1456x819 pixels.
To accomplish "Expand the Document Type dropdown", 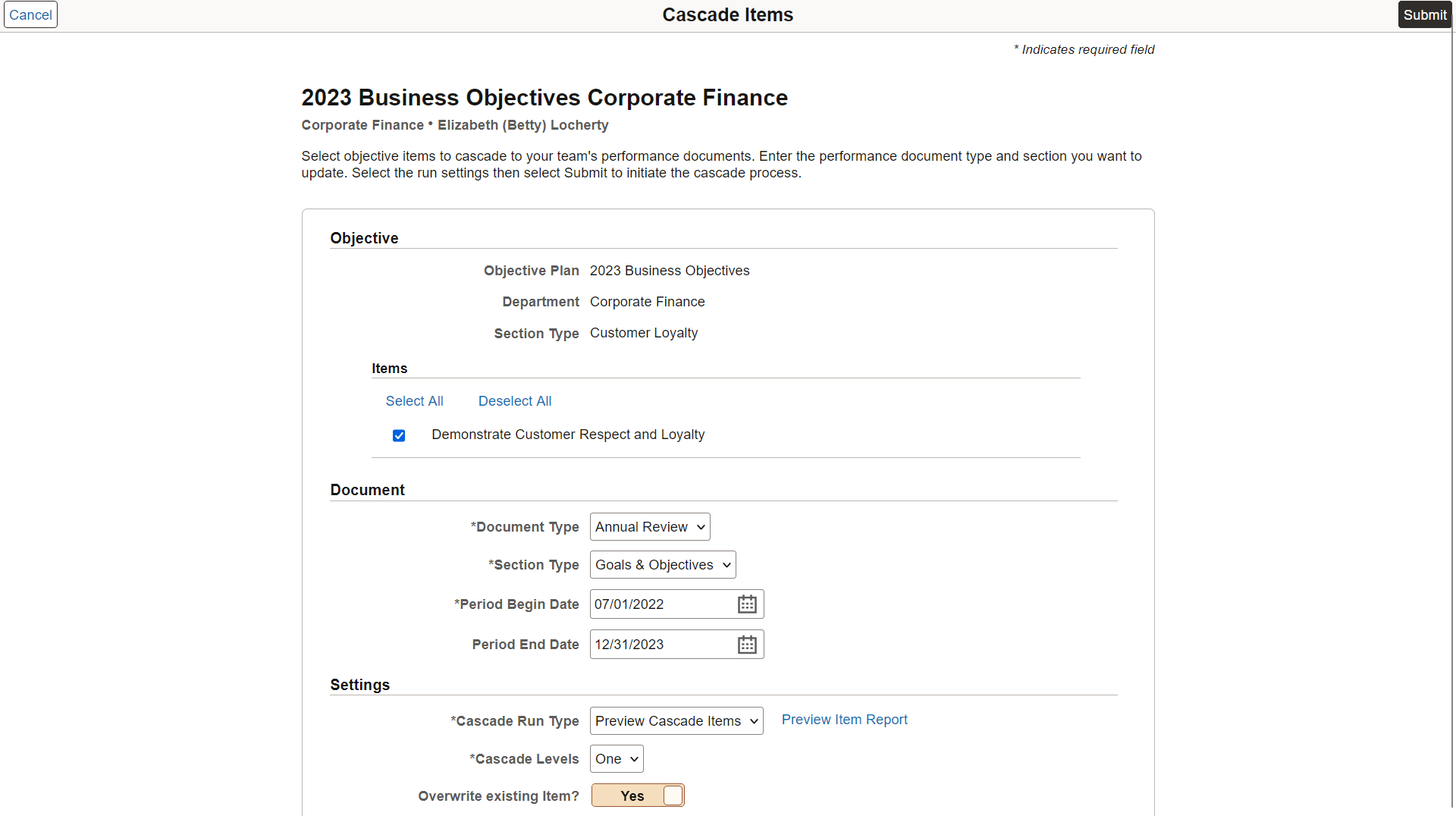I will coord(650,527).
